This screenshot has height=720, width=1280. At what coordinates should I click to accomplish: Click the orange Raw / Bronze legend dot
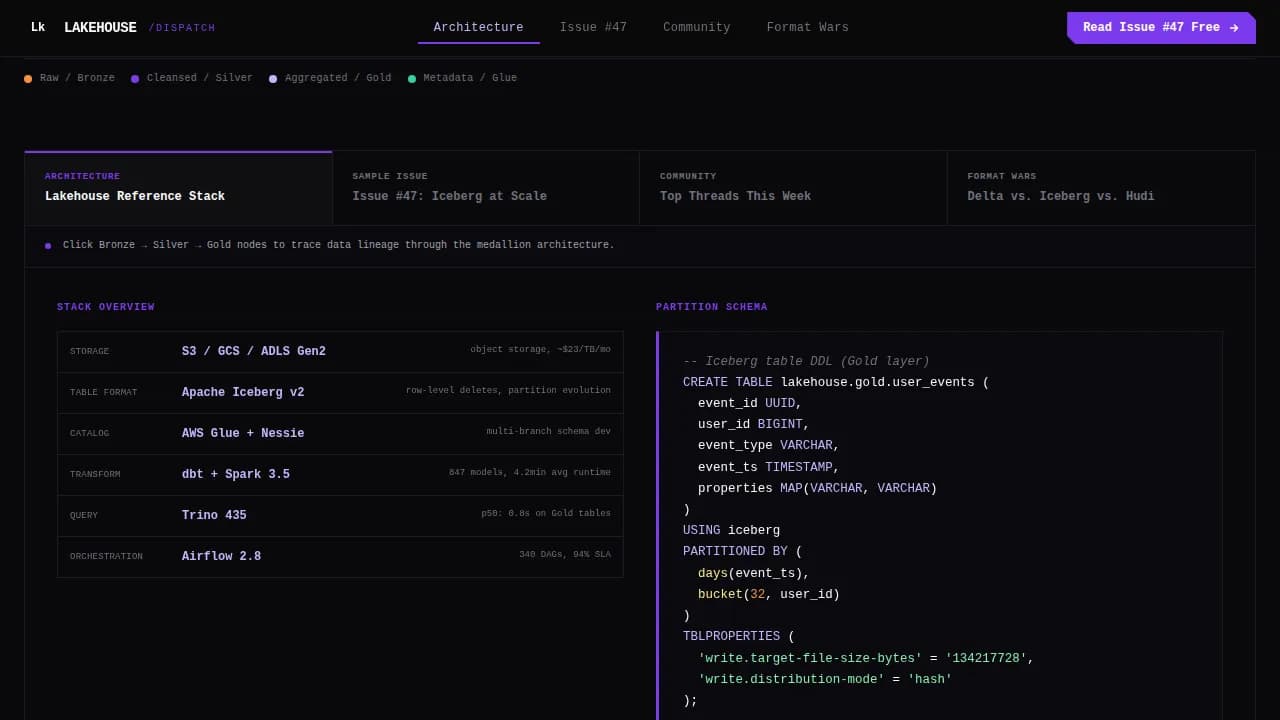[x=28, y=78]
